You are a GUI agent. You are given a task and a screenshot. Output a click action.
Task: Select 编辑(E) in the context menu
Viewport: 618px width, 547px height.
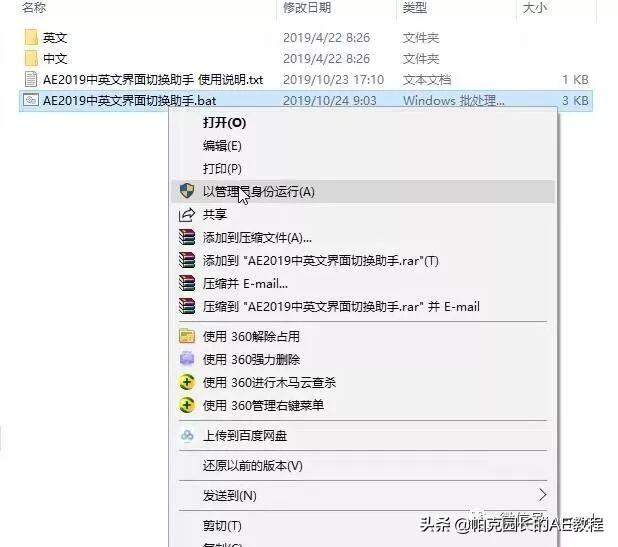[x=222, y=146]
